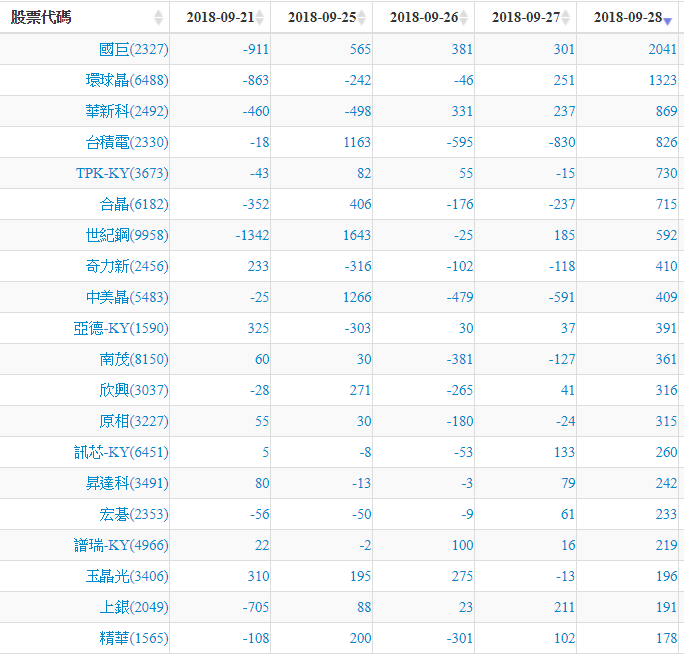684x657 pixels.
Task: Open TPK-KY(3673) stock page
Action: point(122,174)
